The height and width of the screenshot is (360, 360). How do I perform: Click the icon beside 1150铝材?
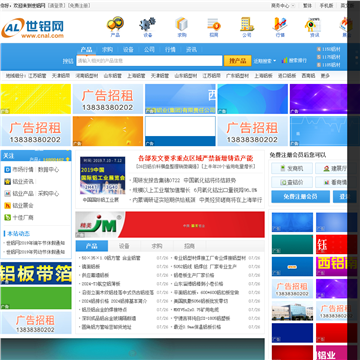(x=319, y=49)
